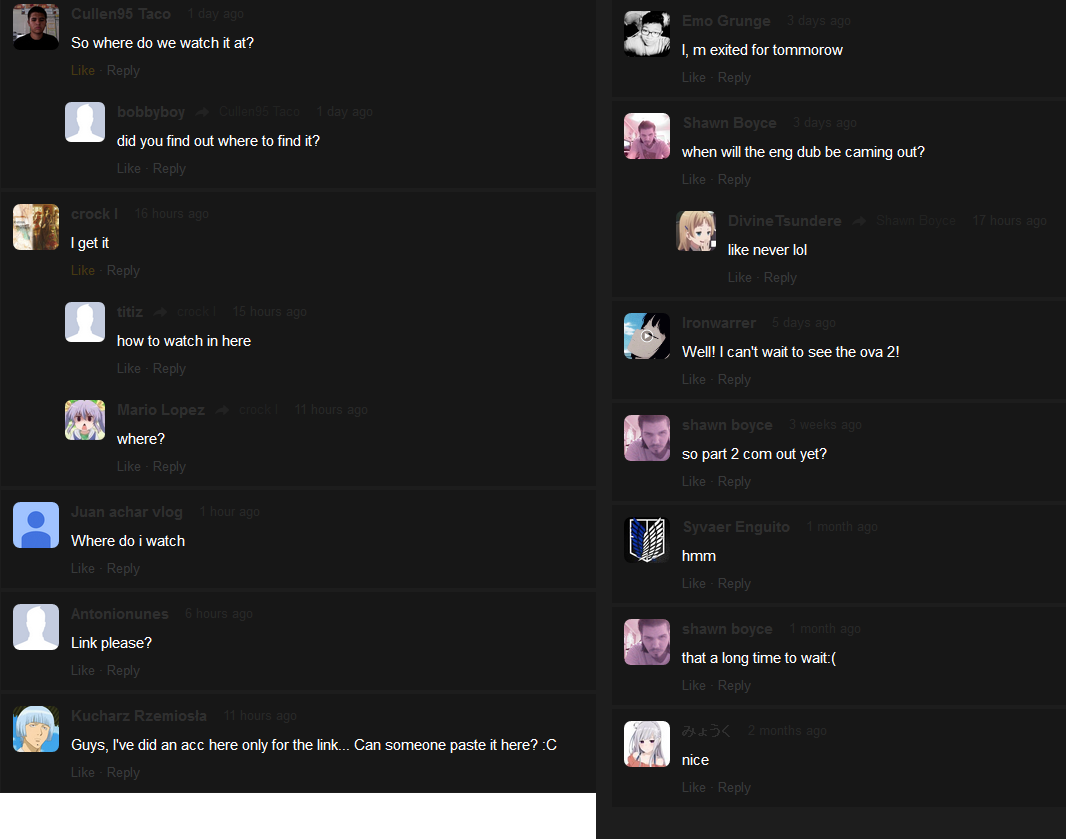Click the Attack on Titan emblem avatar
Viewport: 1066px width, 840px height.
(x=647, y=540)
